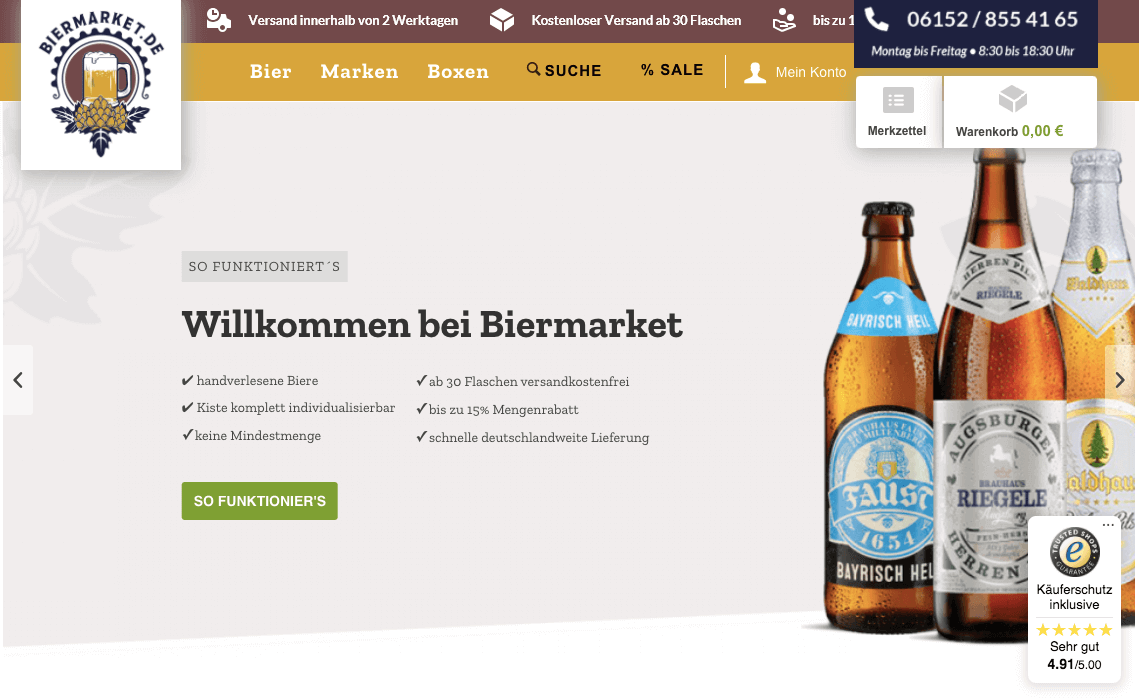Open the Trusted Shops three-dot menu
Image resolution: width=1139 pixels, height=700 pixels.
[1108, 524]
